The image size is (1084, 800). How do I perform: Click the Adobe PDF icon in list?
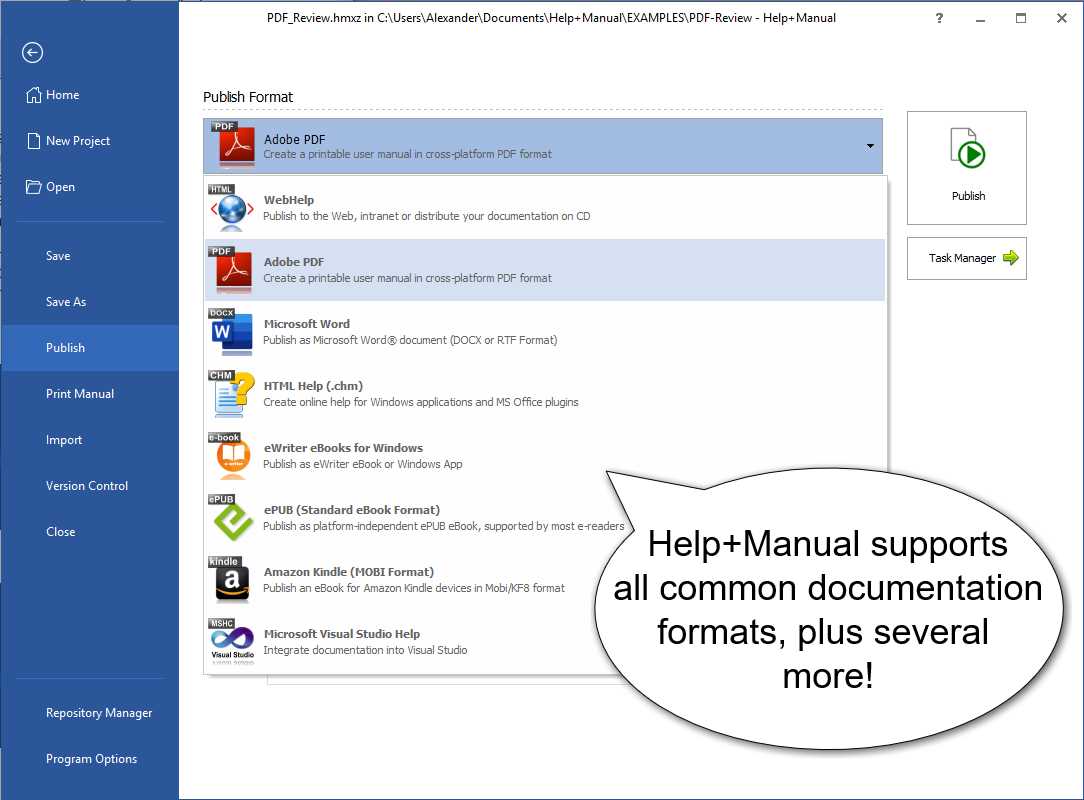point(232,270)
